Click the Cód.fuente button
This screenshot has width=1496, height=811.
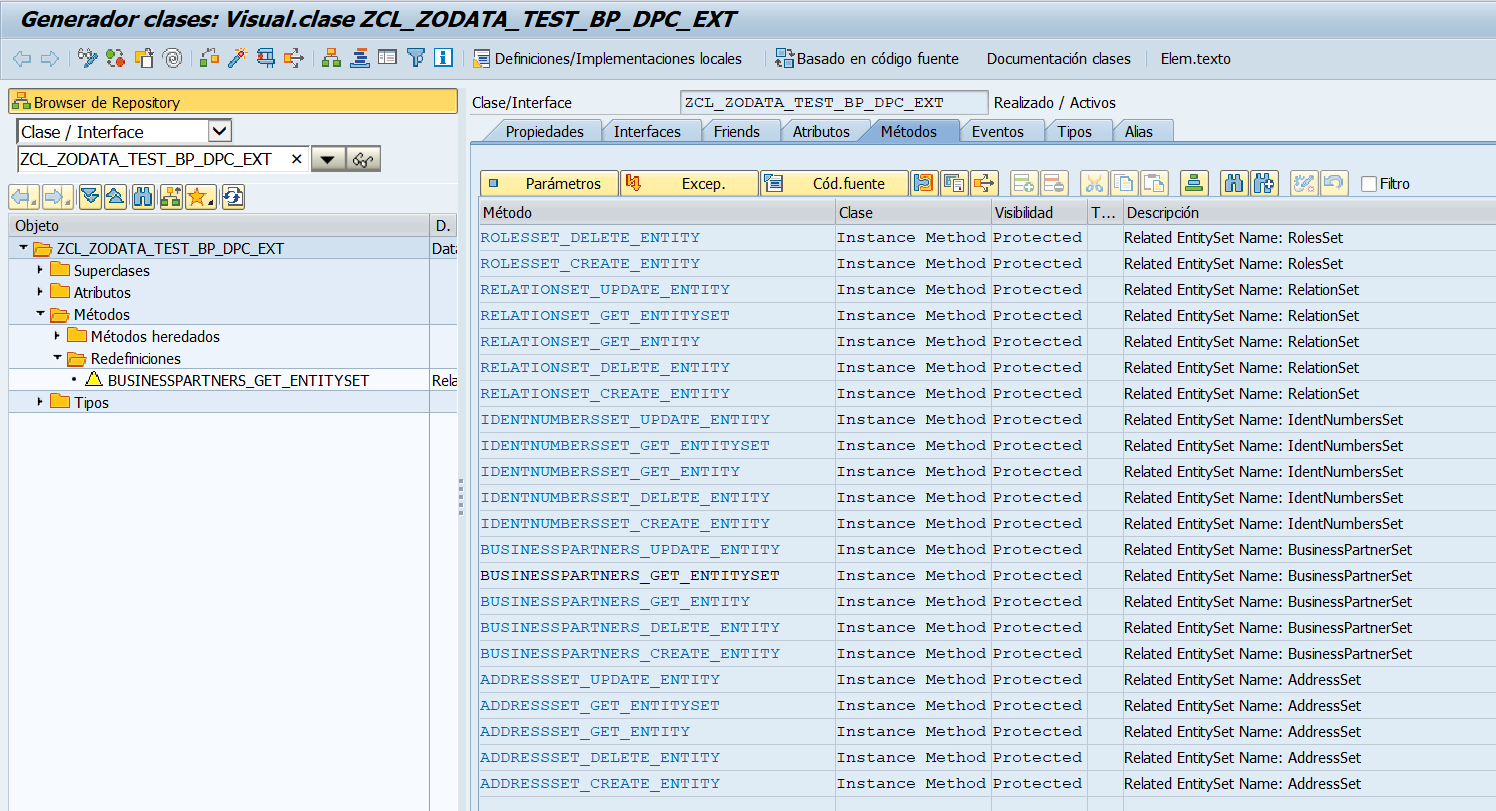[833, 183]
